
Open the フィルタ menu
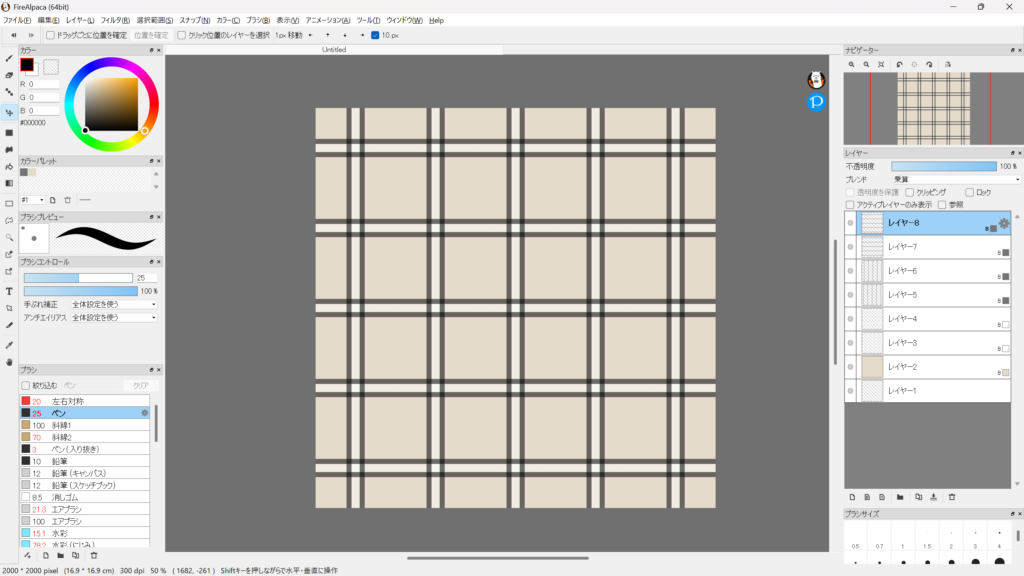pyautogui.click(x=114, y=20)
